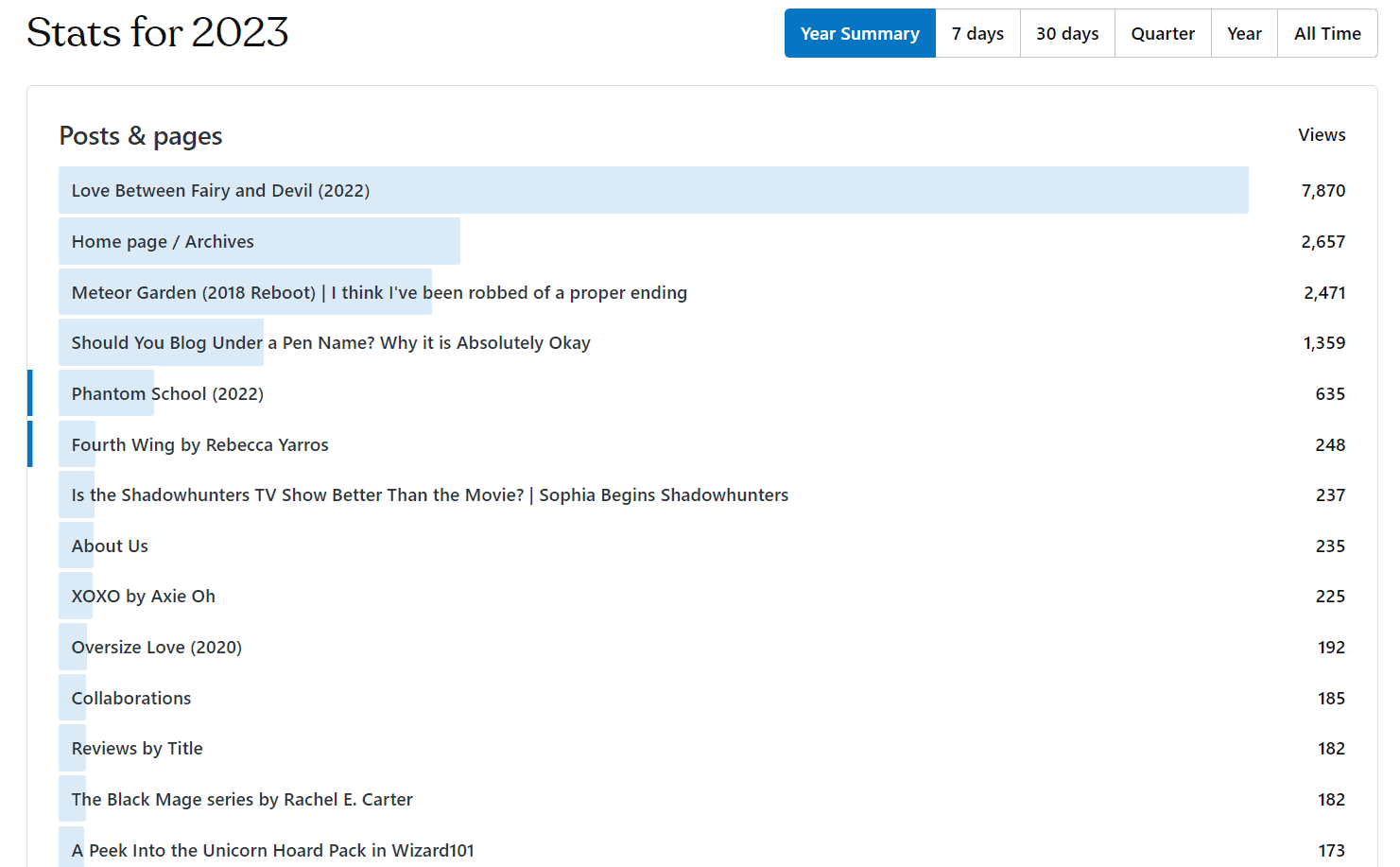Open Fourth Wing by Rebecca Yarros post
Image resolution: width=1400 pixels, height=867 pixels.
click(200, 445)
